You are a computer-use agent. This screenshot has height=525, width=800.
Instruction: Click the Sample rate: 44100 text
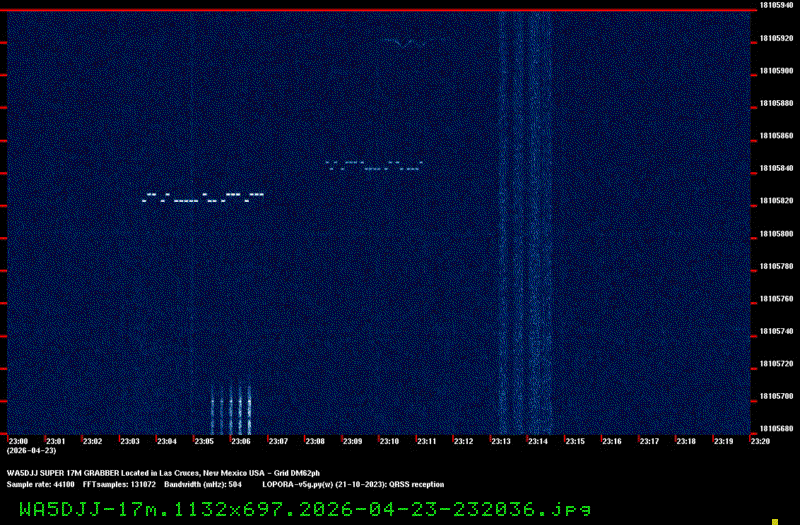point(40,485)
